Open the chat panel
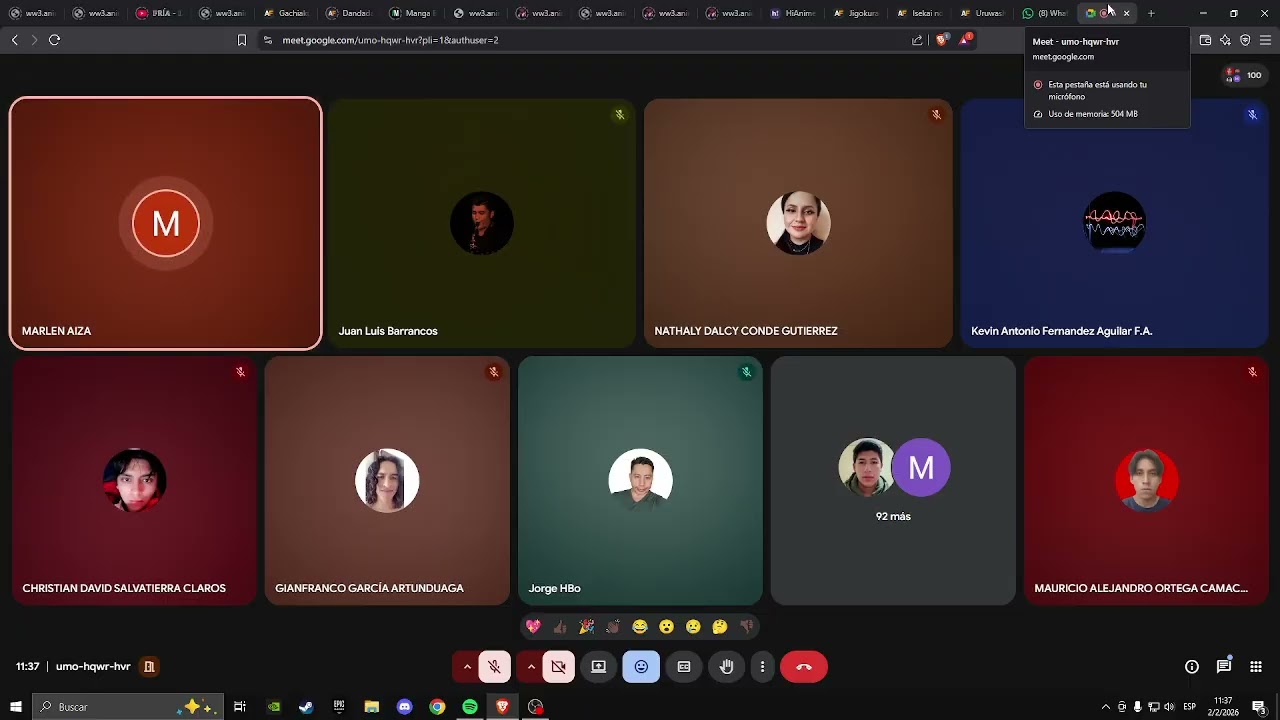 (1224, 667)
